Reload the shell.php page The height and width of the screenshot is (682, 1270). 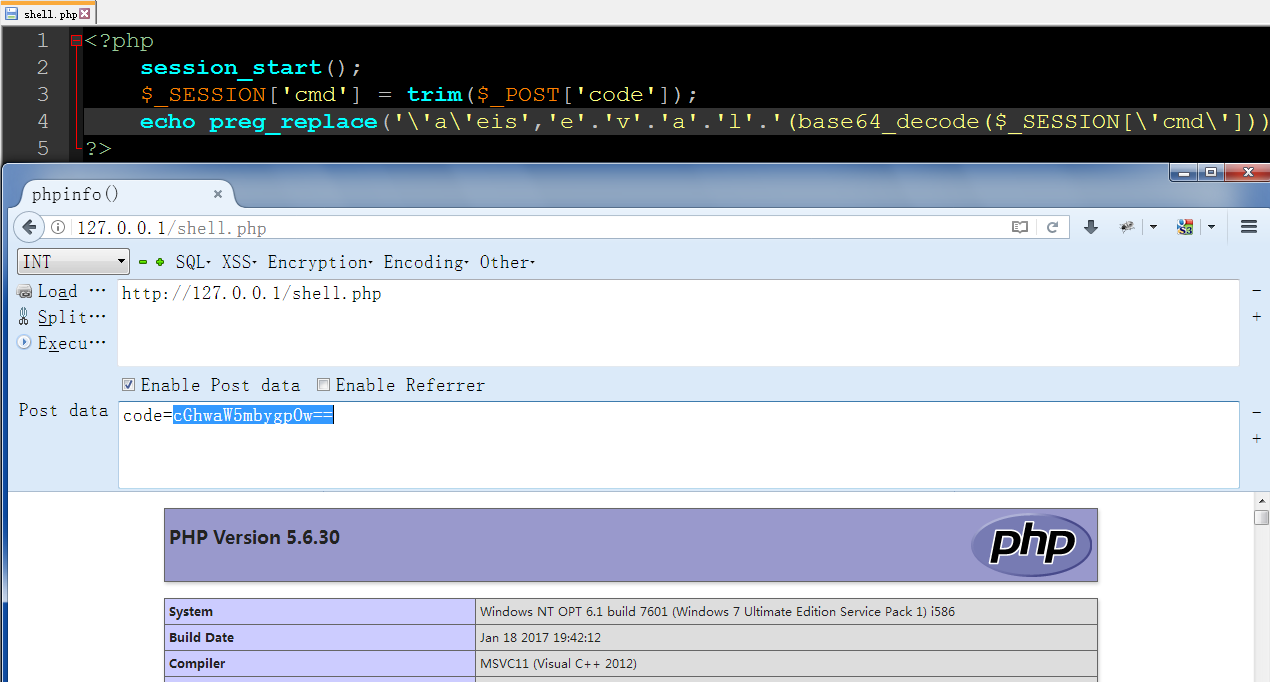1052,227
